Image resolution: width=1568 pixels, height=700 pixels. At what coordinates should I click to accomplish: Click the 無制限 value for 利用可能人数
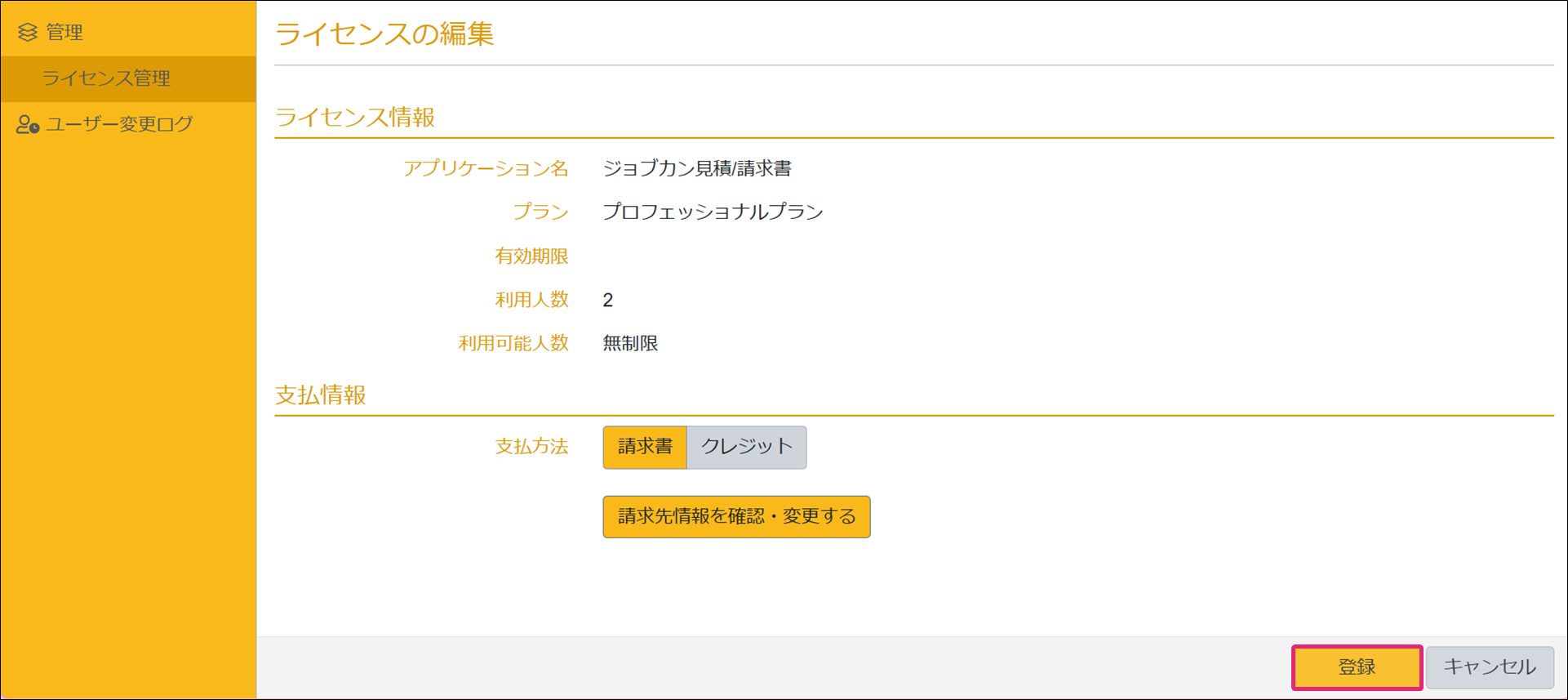click(x=630, y=344)
